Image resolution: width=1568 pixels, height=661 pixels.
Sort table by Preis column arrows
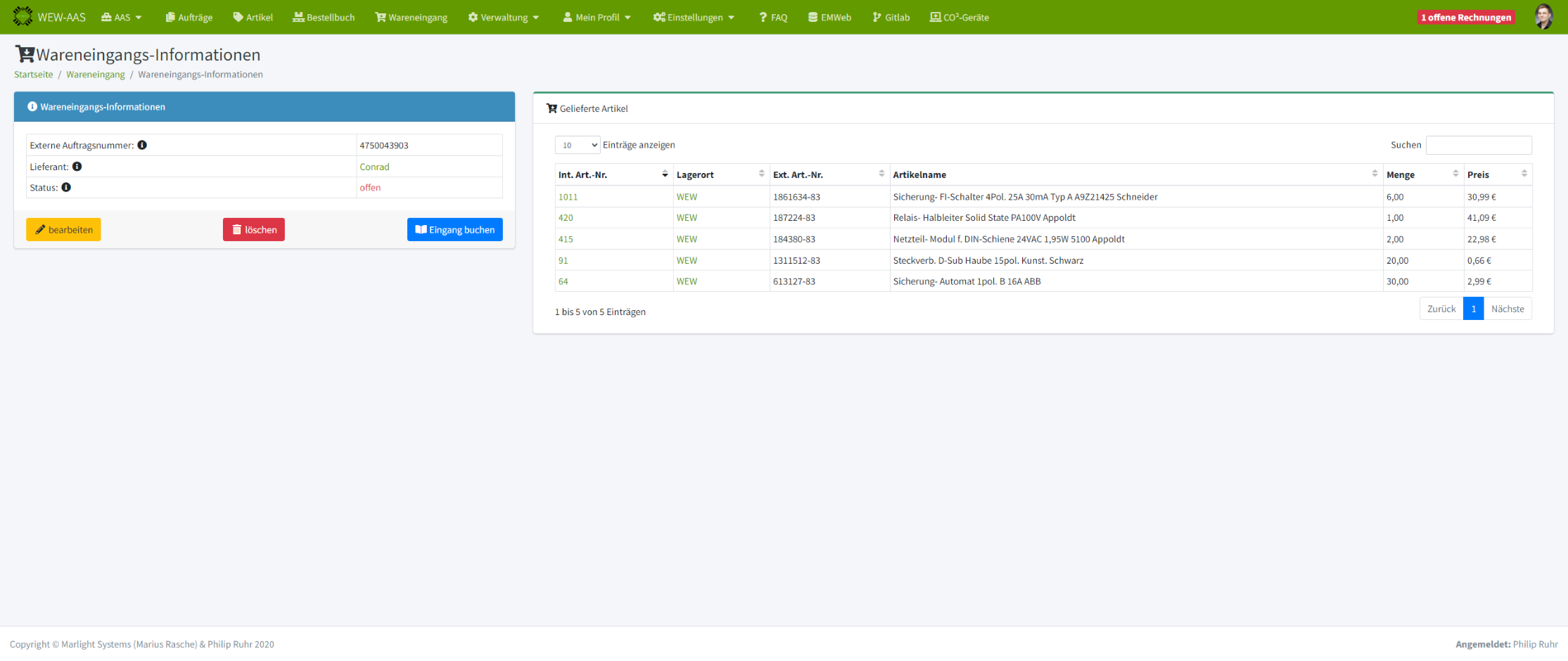tap(1524, 174)
